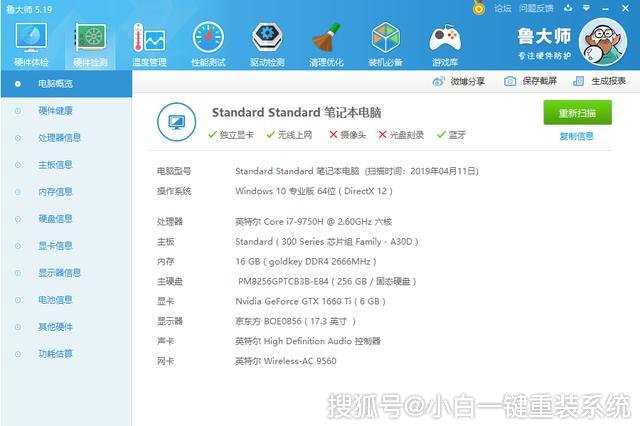Image resolution: width=640 pixels, height=426 pixels.
Task: Click the 微博分享 Weibo share icon
Action: point(438,81)
